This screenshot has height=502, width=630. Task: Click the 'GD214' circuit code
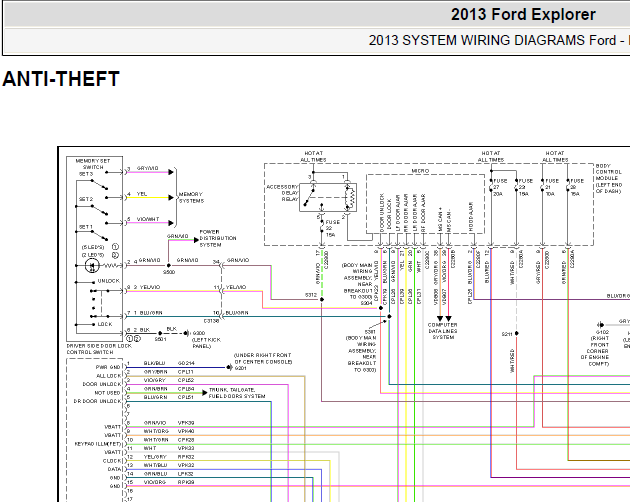pyautogui.click(x=186, y=363)
